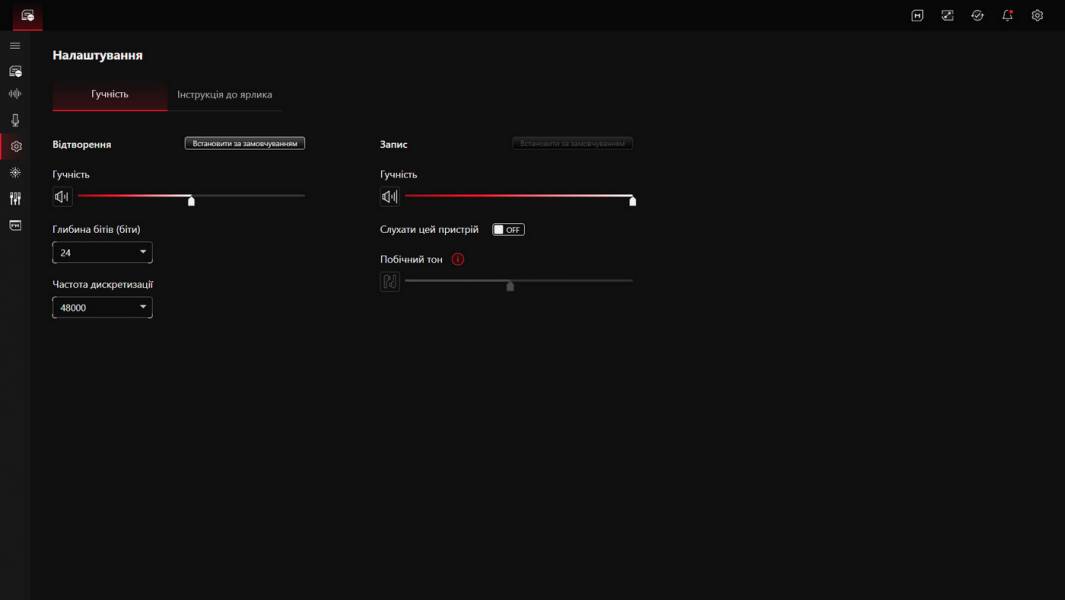The height and width of the screenshot is (600, 1065).
Task: Switch to the Інструкція до ярлика tab
Action: tap(225, 94)
